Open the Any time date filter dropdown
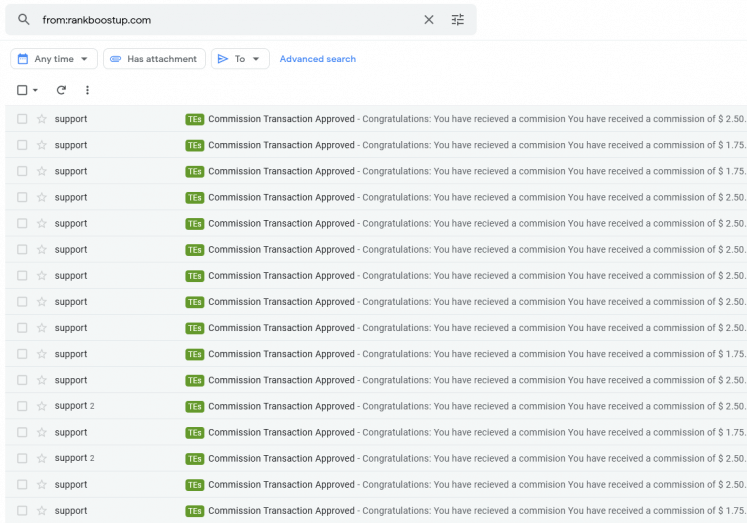This screenshot has width=747, height=523. point(54,59)
